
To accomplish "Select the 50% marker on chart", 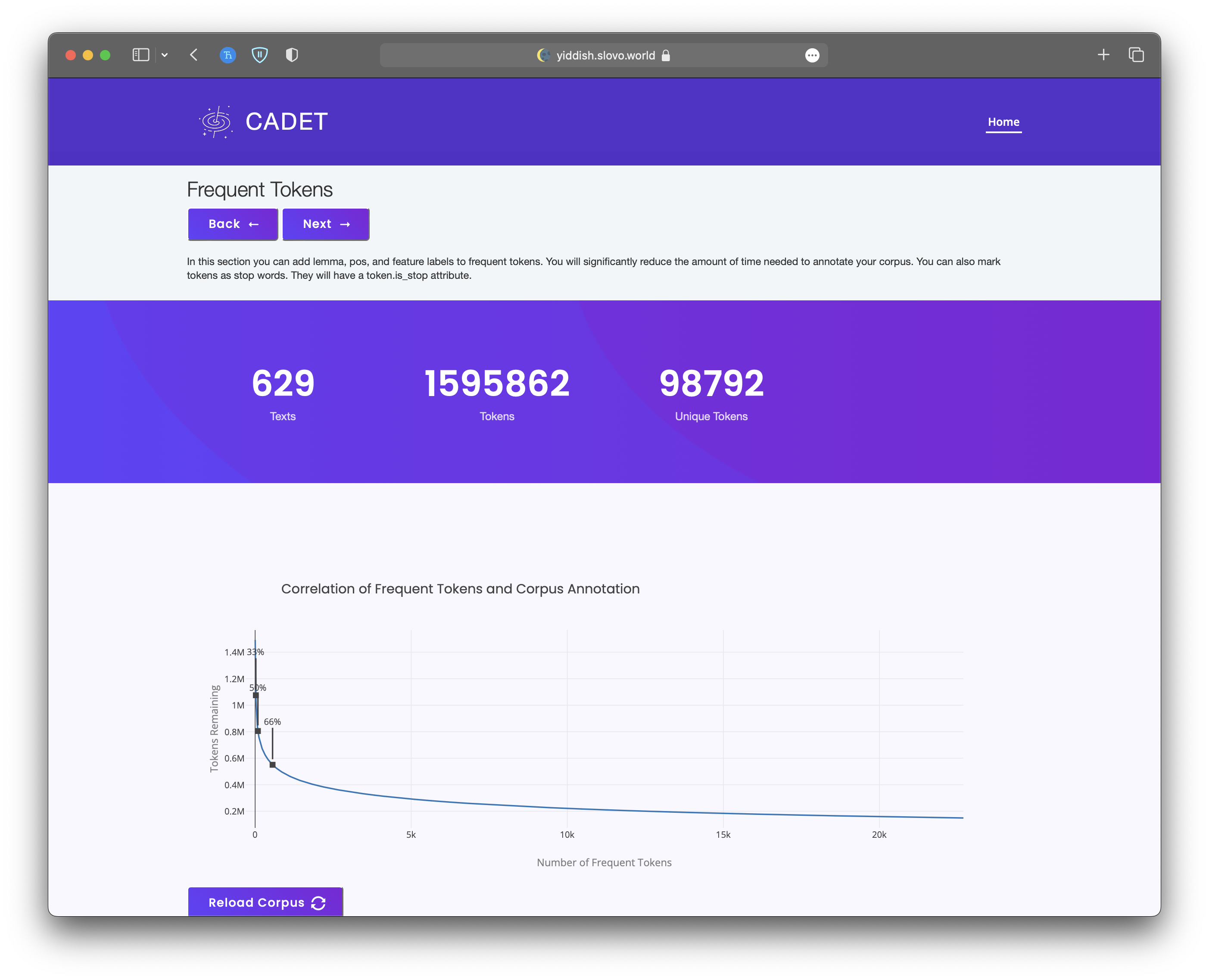I will pos(258,731).
